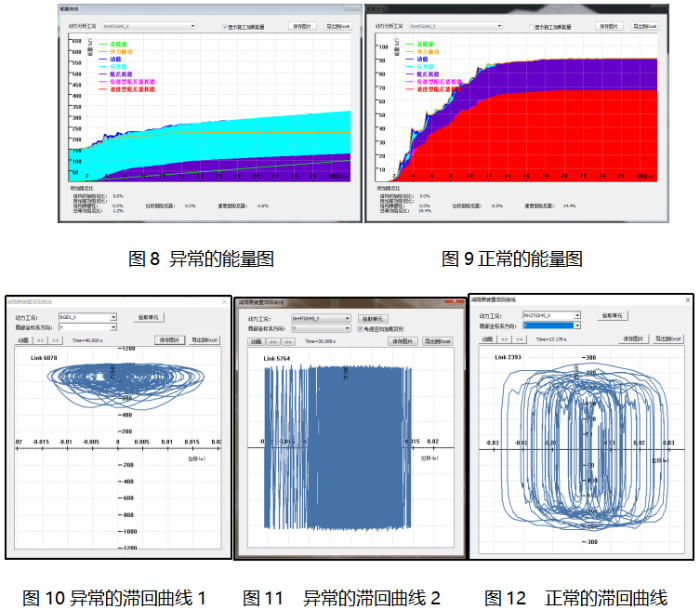Click 保存图片 in the cyan energy chart window
Screen dimensions: 700x610
pos(304,27)
